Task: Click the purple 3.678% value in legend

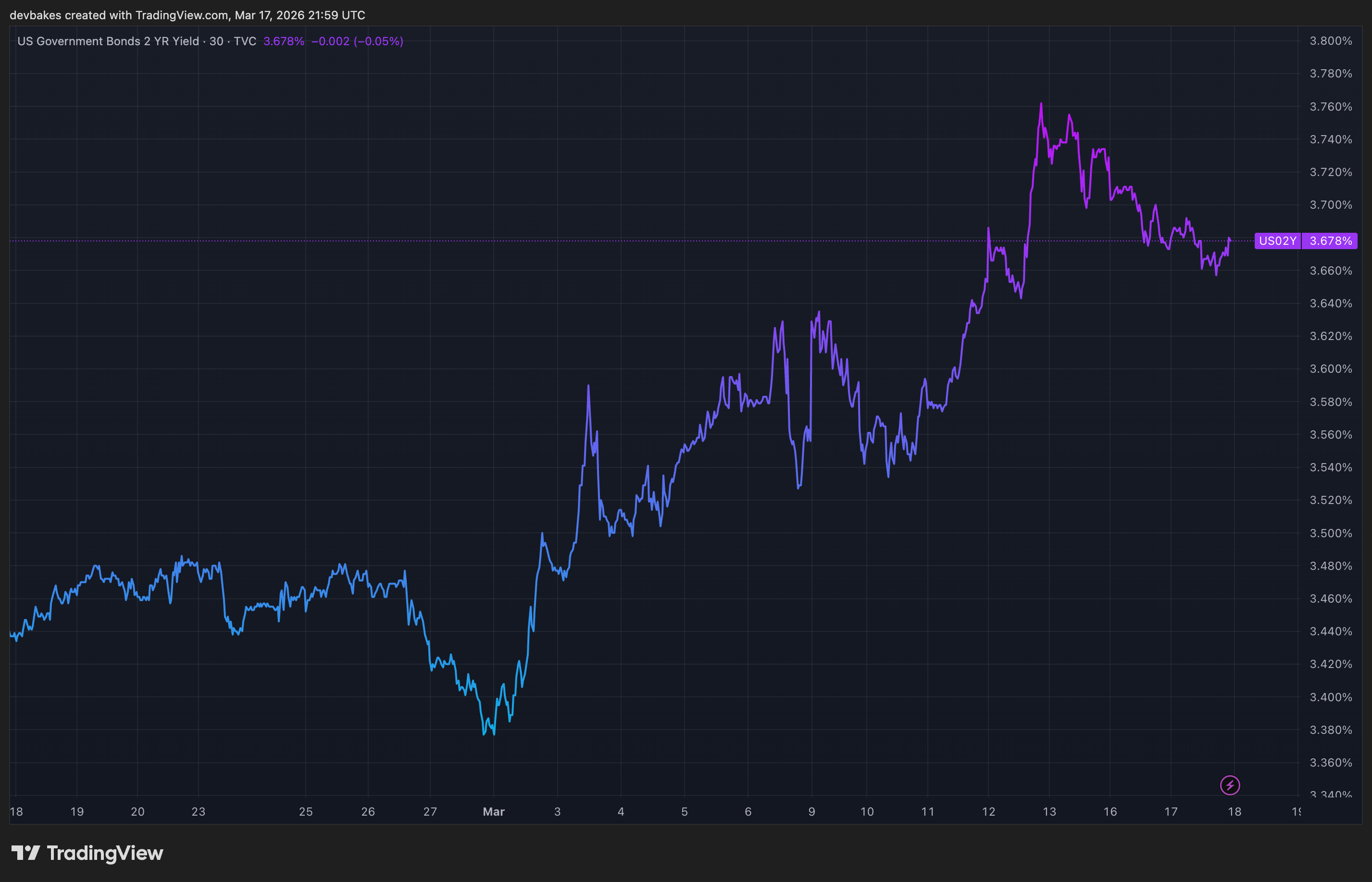Action: [x=283, y=41]
